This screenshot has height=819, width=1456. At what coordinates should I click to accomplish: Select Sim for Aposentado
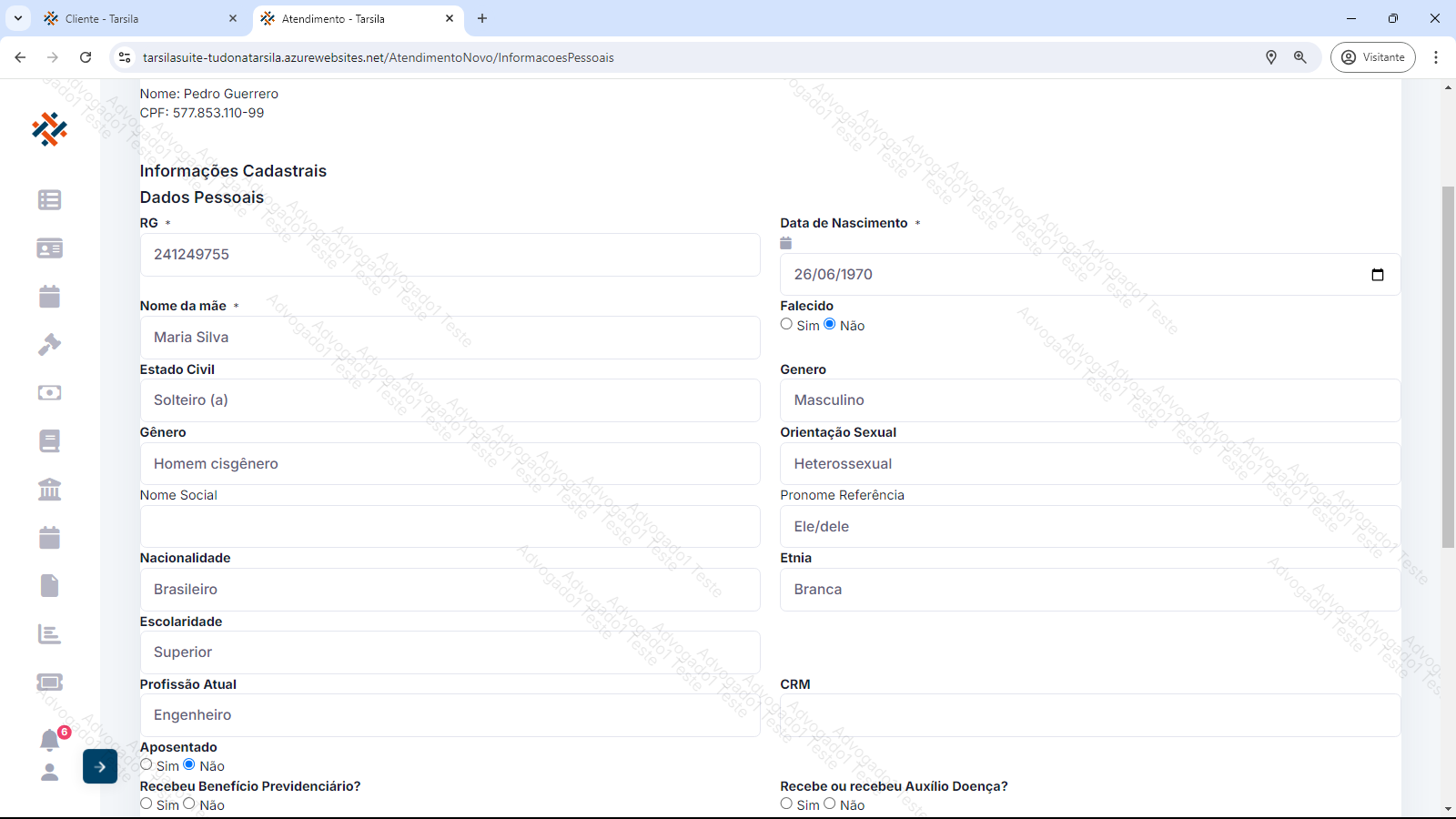pos(147,764)
